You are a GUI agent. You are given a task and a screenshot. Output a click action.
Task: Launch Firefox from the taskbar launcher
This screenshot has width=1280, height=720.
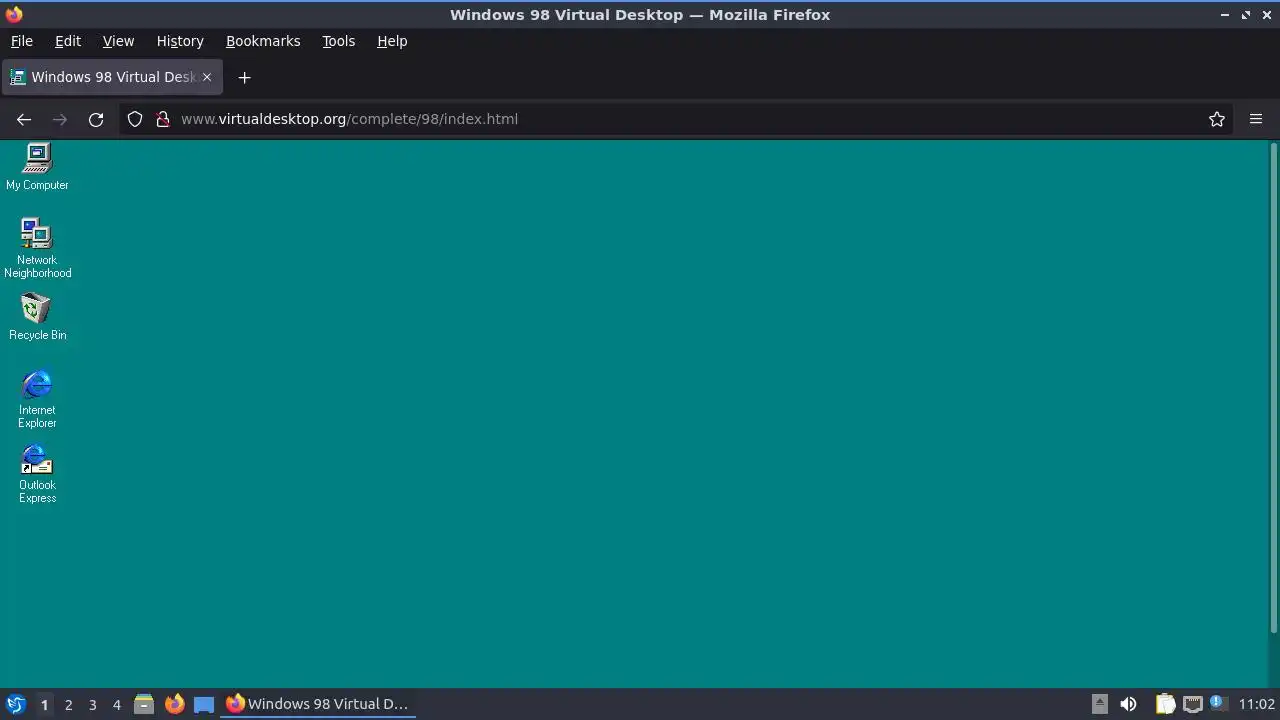(174, 704)
